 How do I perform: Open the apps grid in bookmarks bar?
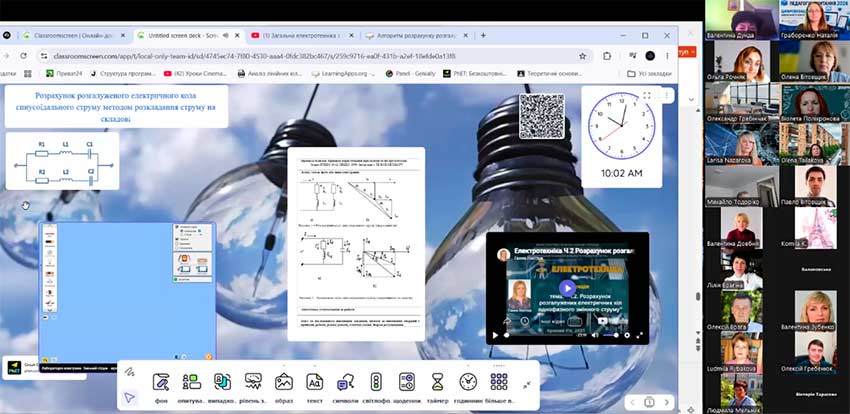click(x=28, y=74)
